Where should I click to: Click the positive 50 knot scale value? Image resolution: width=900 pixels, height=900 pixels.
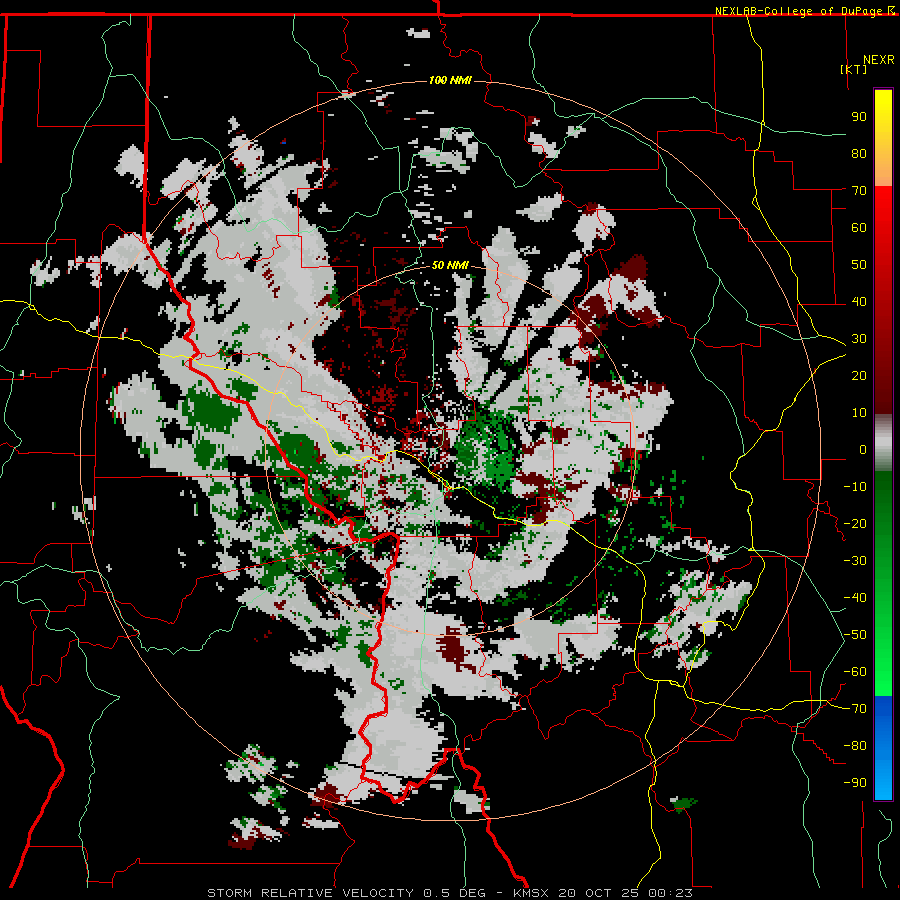coord(859,265)
